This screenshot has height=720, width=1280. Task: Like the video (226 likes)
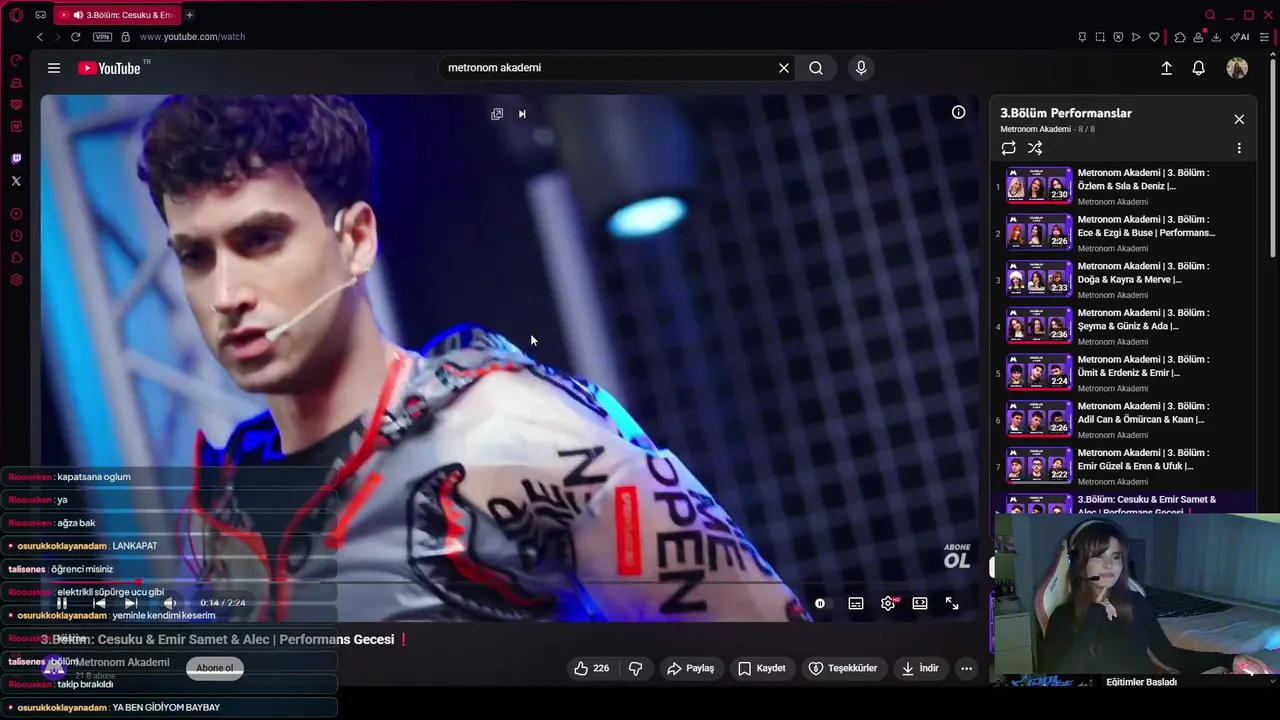click(591, 668)
